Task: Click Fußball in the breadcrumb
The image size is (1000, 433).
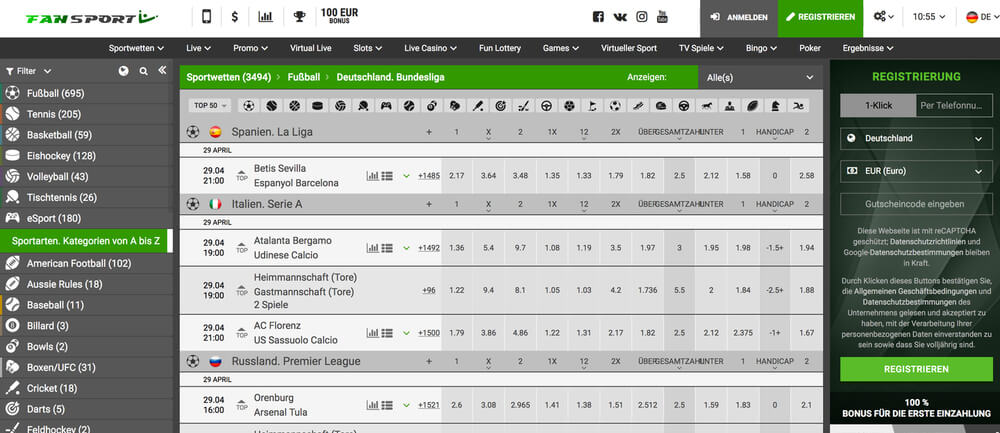Action: 304,77
